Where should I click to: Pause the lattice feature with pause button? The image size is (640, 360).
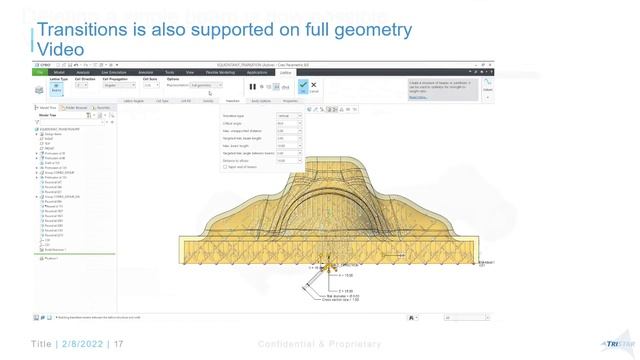coord(253,87)
